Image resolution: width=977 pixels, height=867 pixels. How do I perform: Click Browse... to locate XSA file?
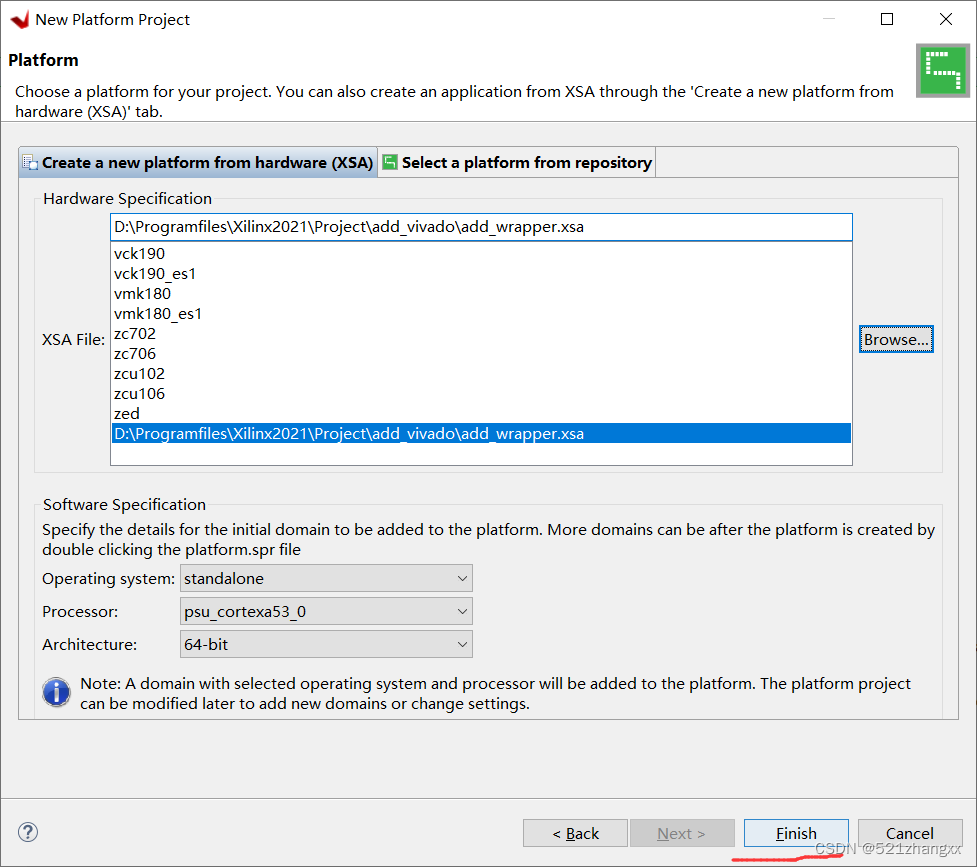(896, 339)
